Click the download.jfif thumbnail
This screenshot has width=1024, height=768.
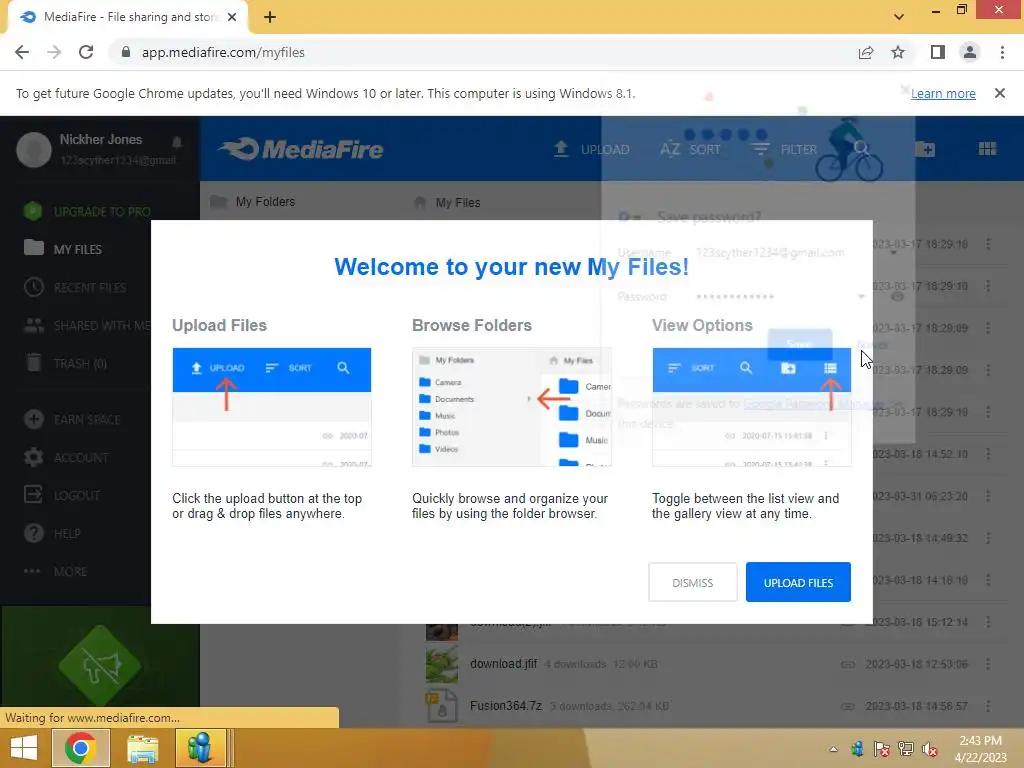(442, 665)
